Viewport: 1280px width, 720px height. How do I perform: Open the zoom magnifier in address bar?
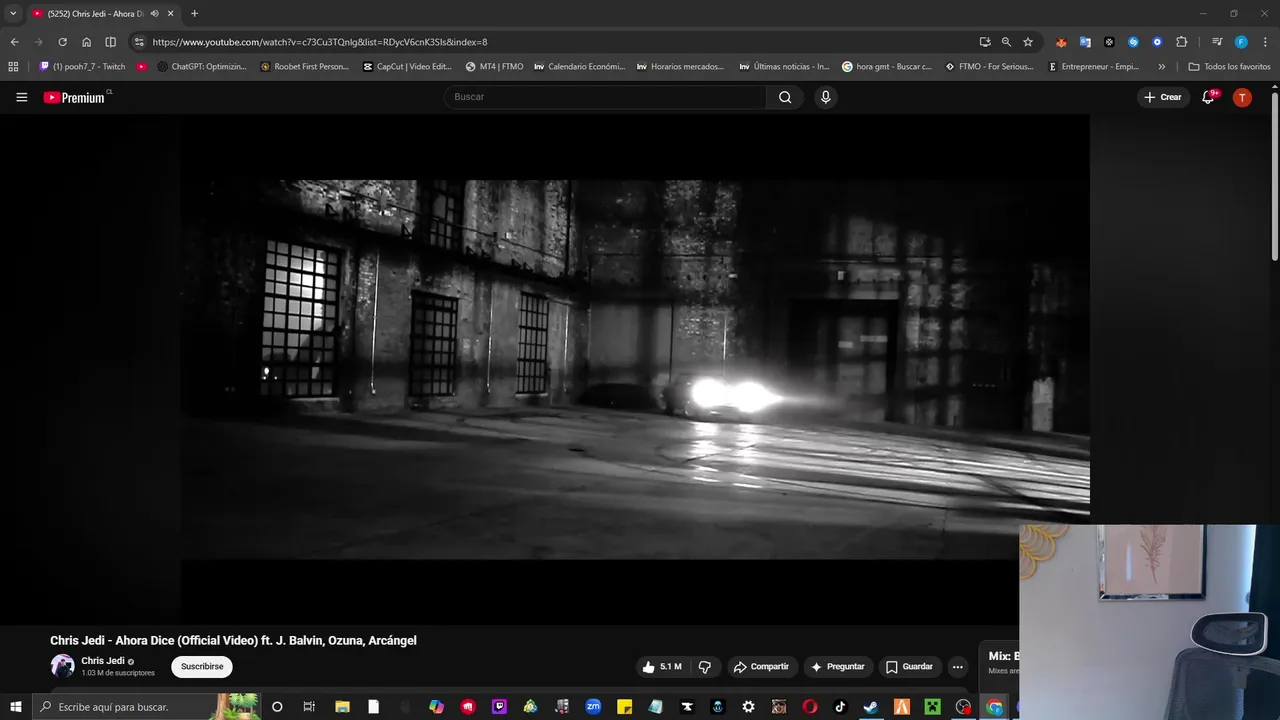(x=1006, y=42)
